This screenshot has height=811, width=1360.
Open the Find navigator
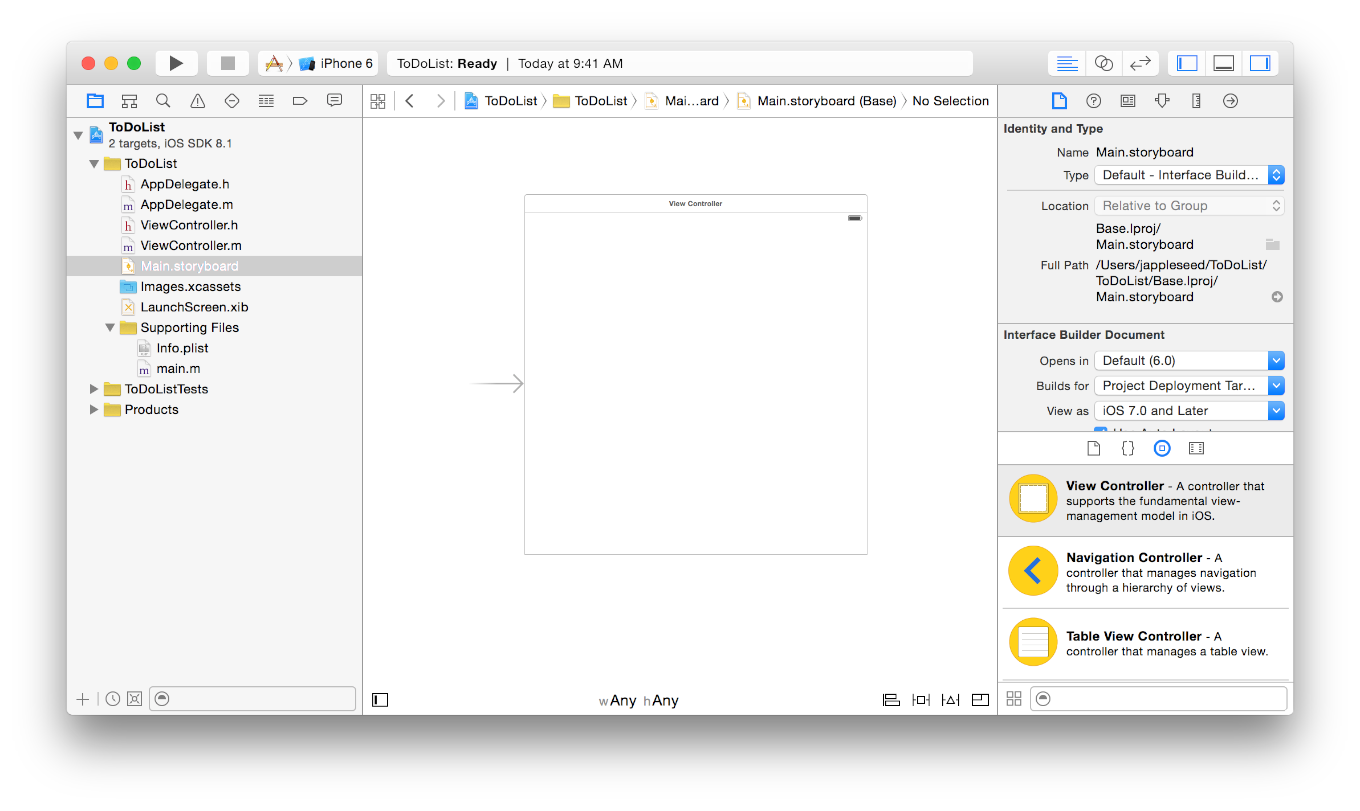163,101
